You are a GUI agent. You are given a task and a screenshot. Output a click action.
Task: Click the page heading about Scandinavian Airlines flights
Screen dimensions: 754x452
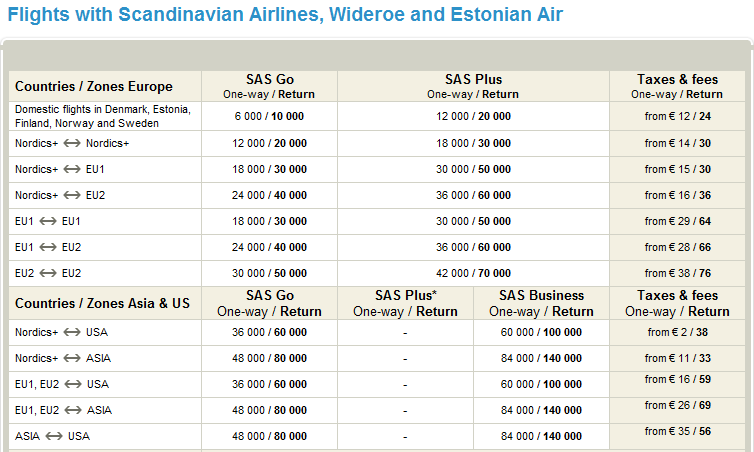tap(285, 15)
